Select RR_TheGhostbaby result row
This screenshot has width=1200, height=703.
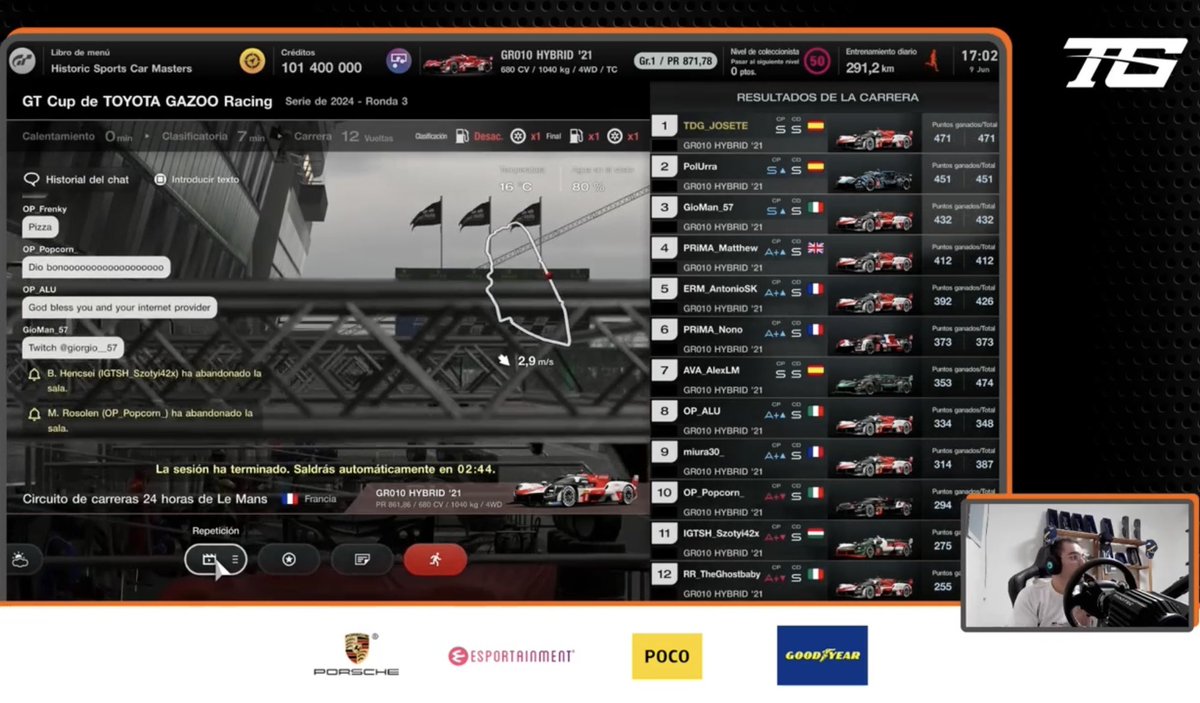825,580
